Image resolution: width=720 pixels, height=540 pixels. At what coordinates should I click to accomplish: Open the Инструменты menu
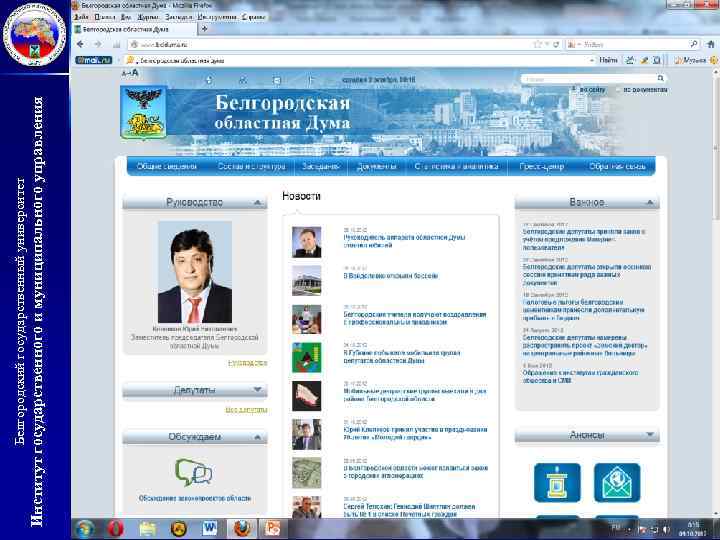coord(217,17)
